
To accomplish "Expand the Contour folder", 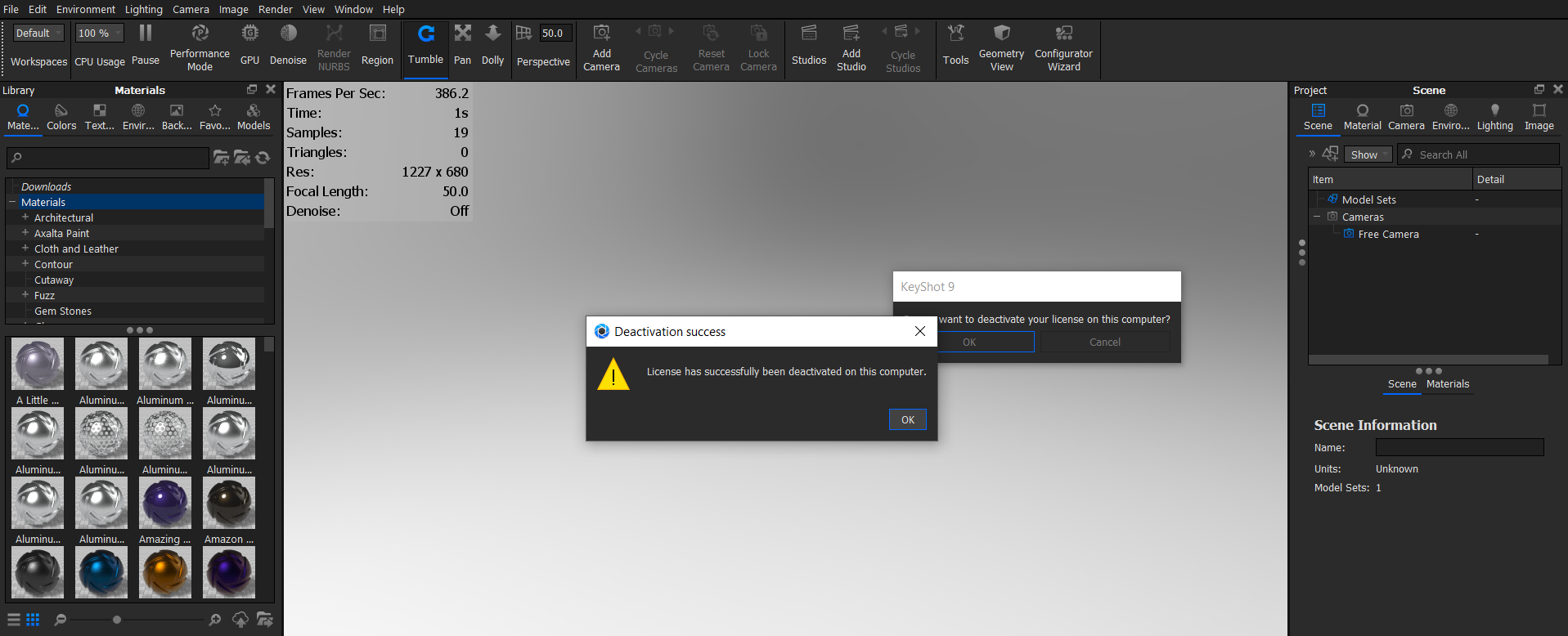I will coord(25,264).
